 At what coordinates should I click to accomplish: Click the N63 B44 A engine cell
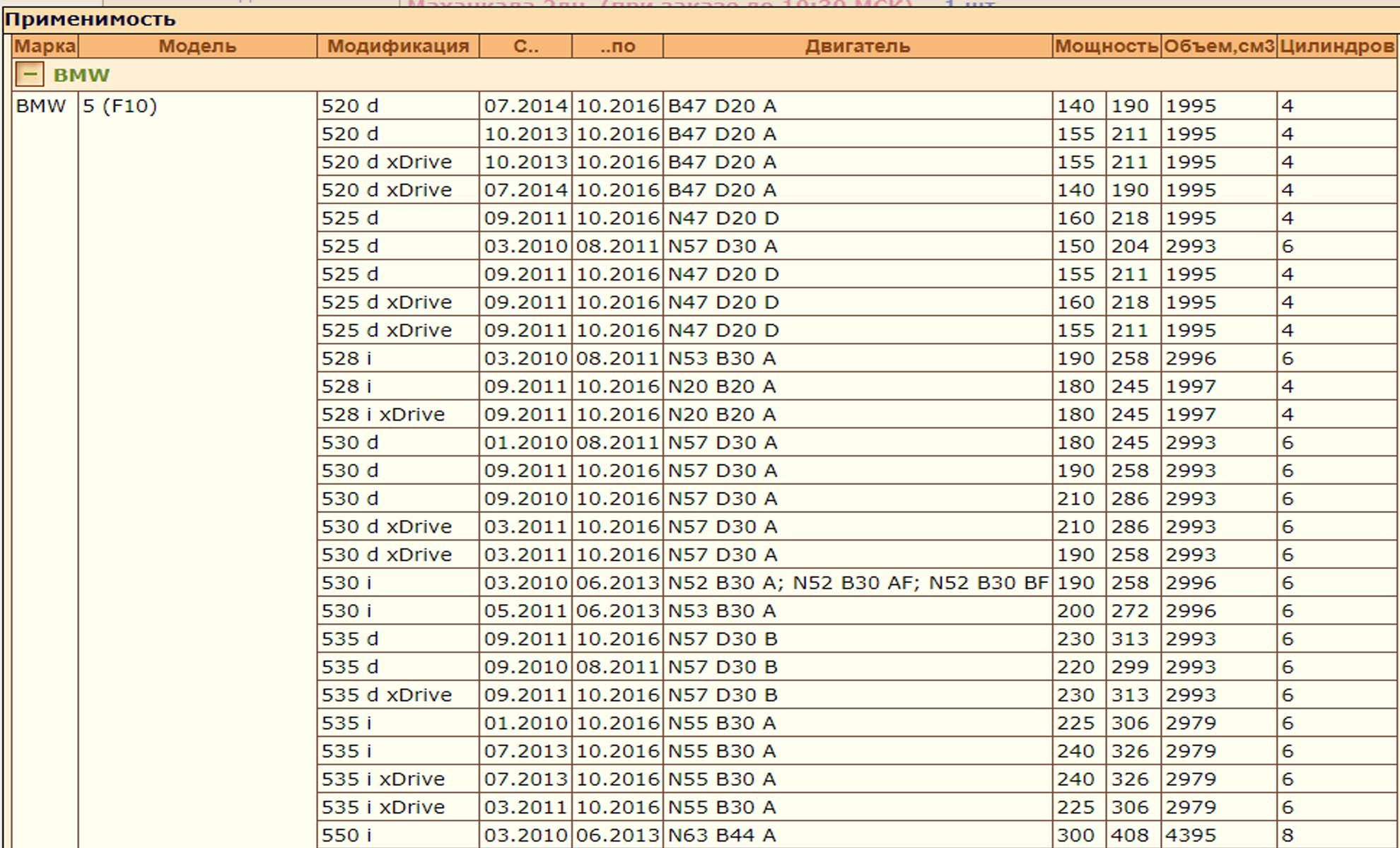(x=722, y=835)
